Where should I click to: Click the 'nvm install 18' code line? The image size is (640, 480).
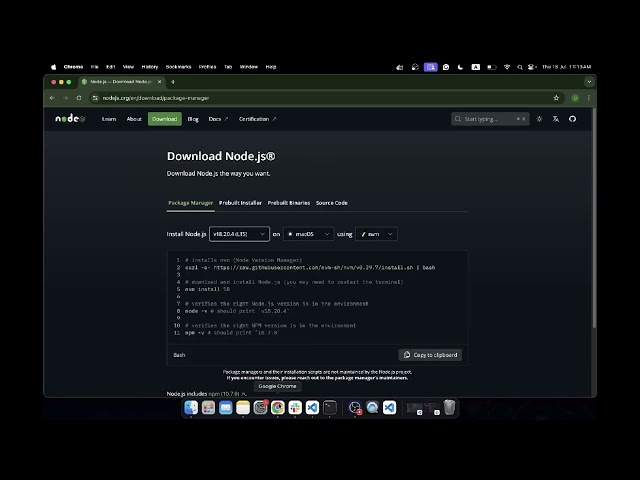(x=208, y=289)
